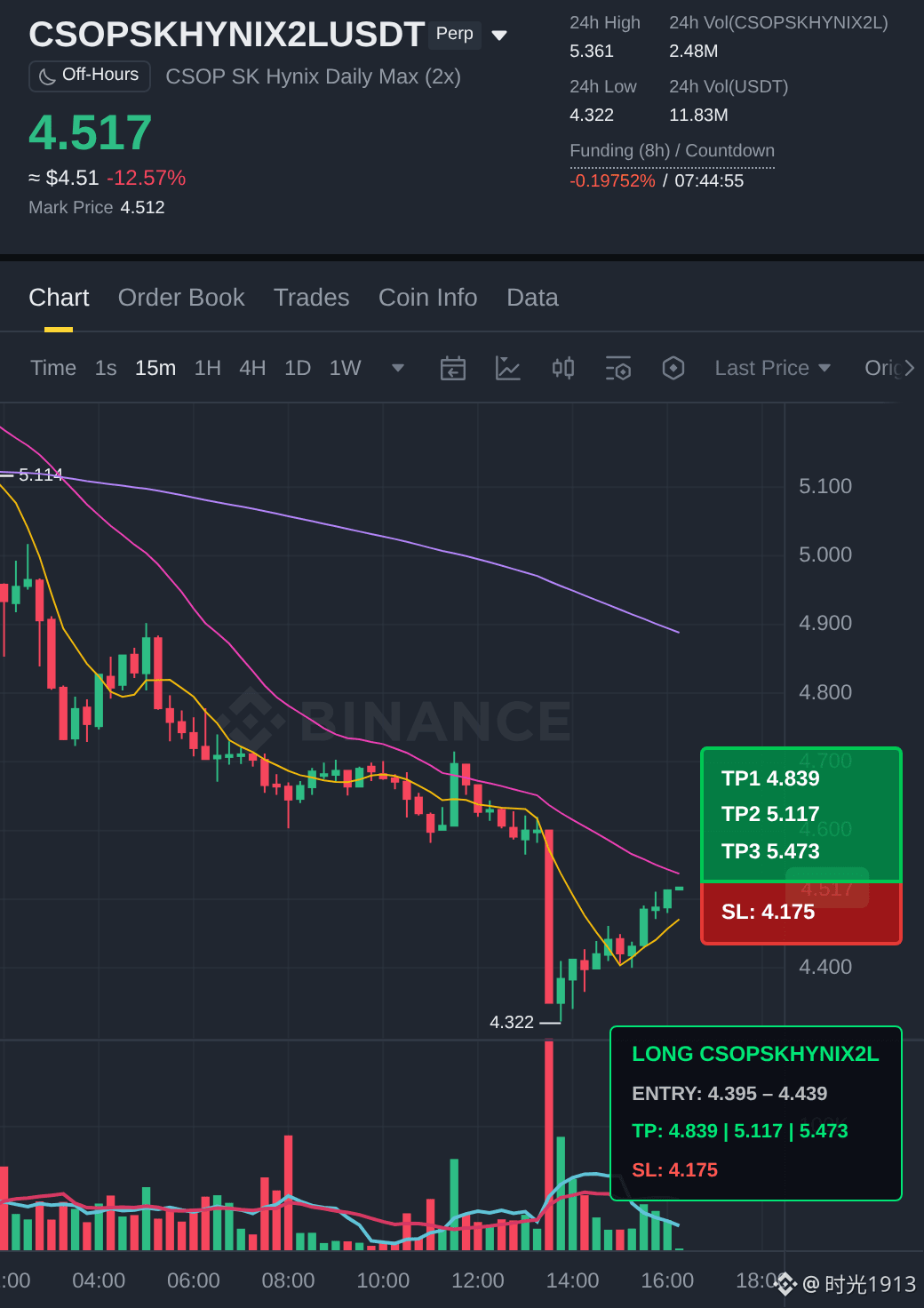
Task: Switch to the Chart tab
Action: (59, 298)
